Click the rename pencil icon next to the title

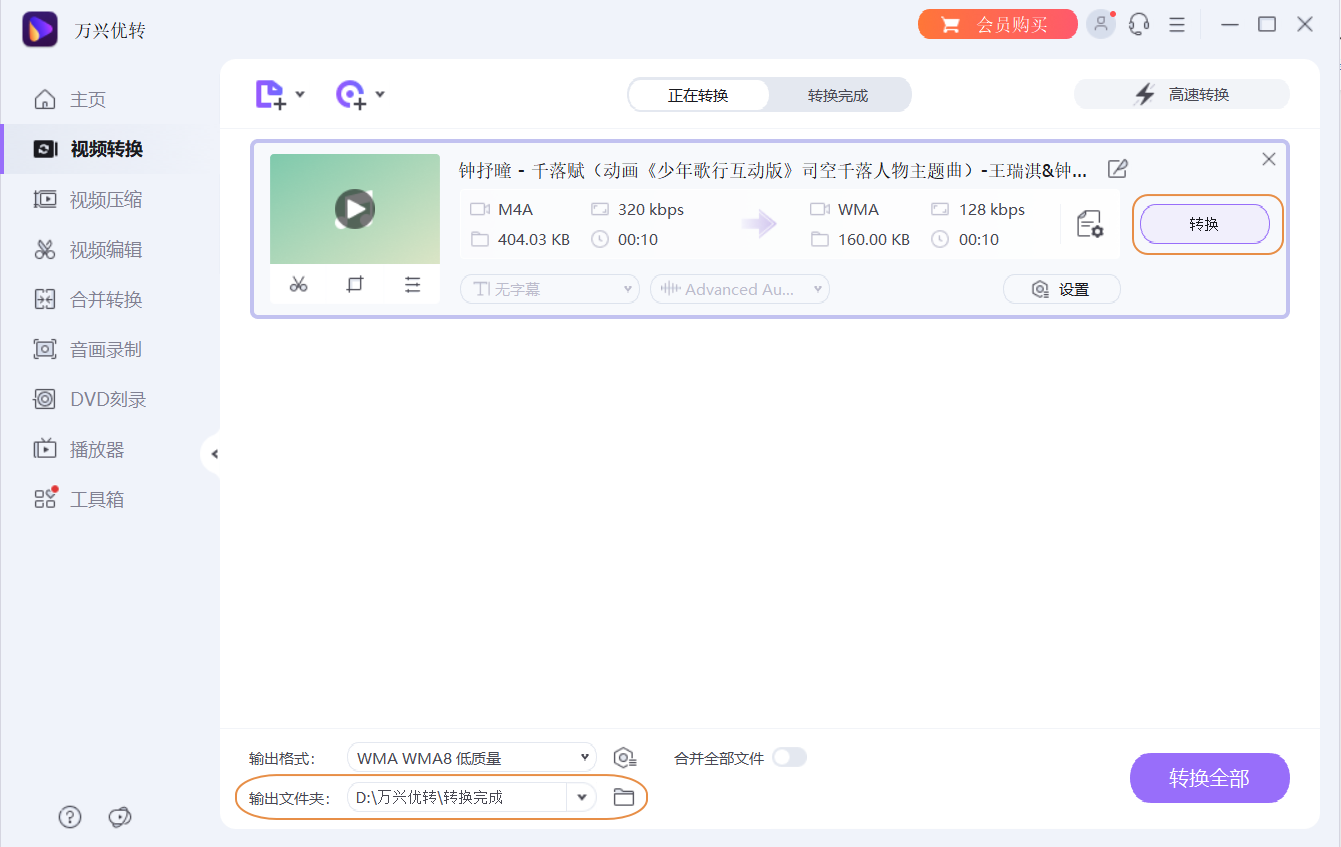(x=1117, y=169)
